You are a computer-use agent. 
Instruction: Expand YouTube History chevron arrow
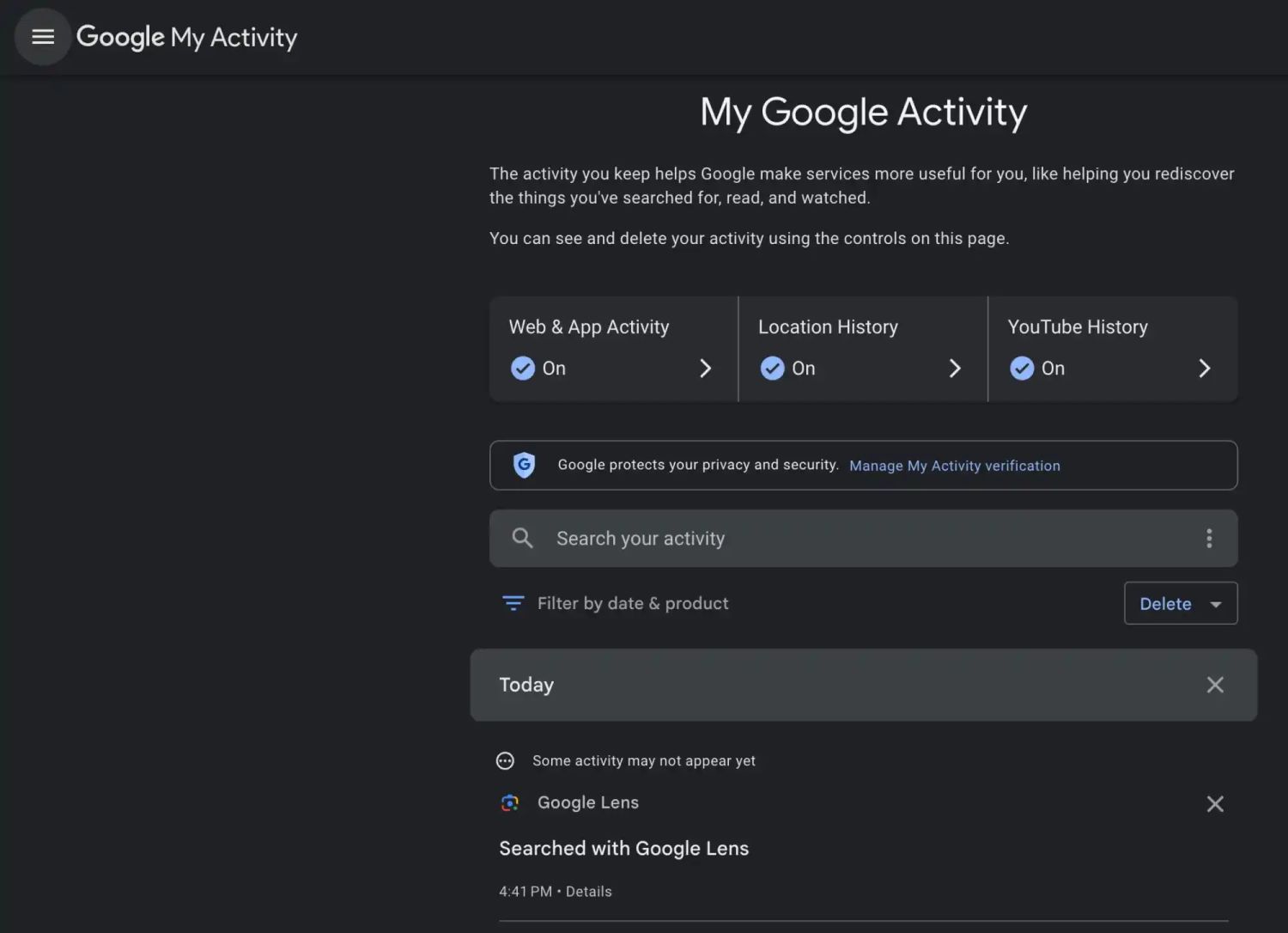(x=1204, y=369)
